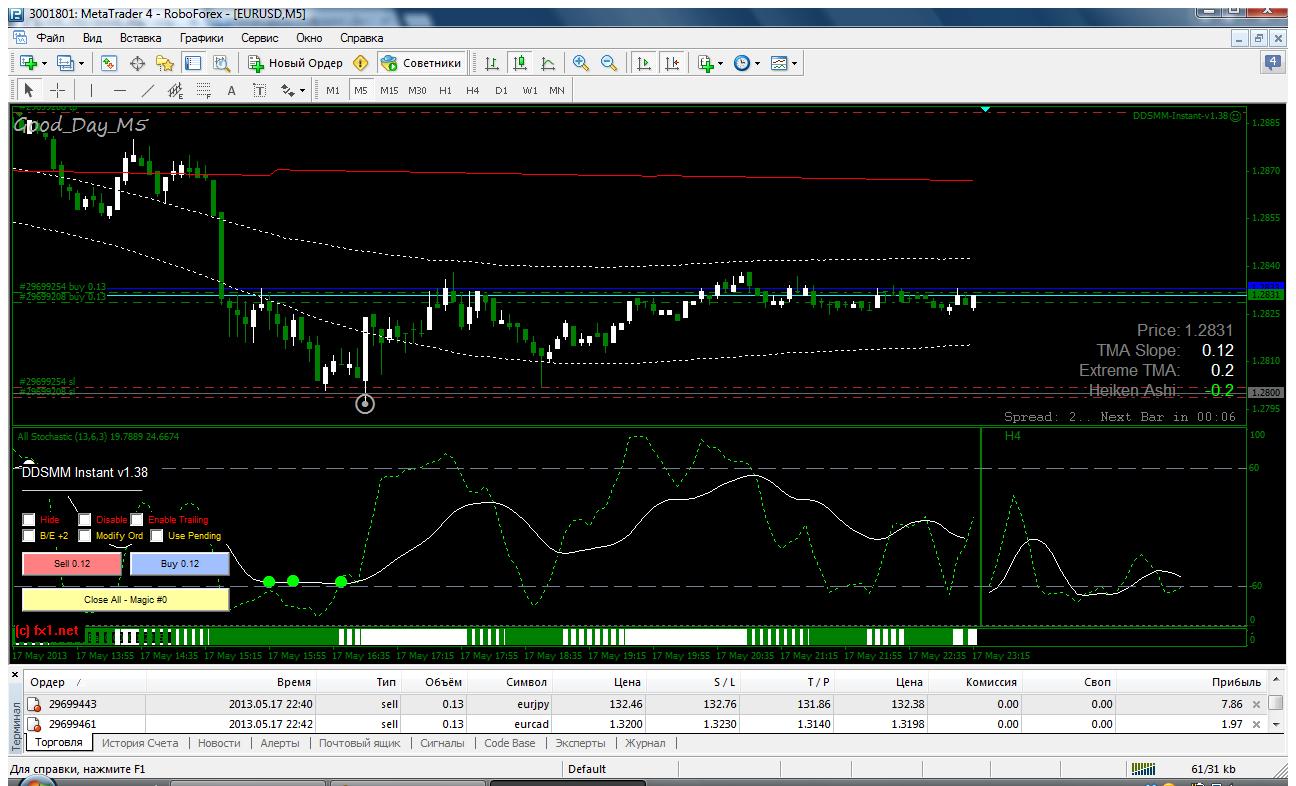Screen dimensions: 1296x786
Task: Click the chart shift triangle marker
Action: tap(986, 108)
